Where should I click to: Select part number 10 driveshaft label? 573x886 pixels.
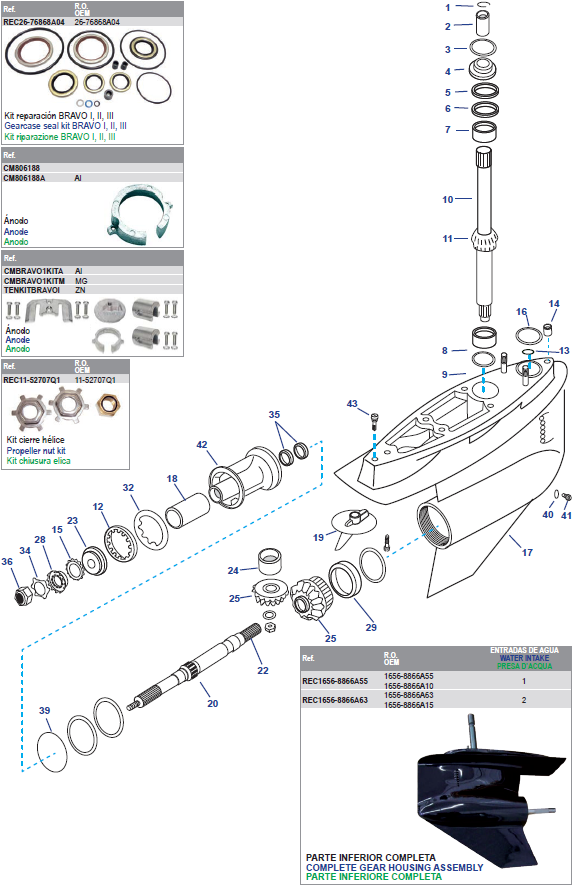coord(448,199)
